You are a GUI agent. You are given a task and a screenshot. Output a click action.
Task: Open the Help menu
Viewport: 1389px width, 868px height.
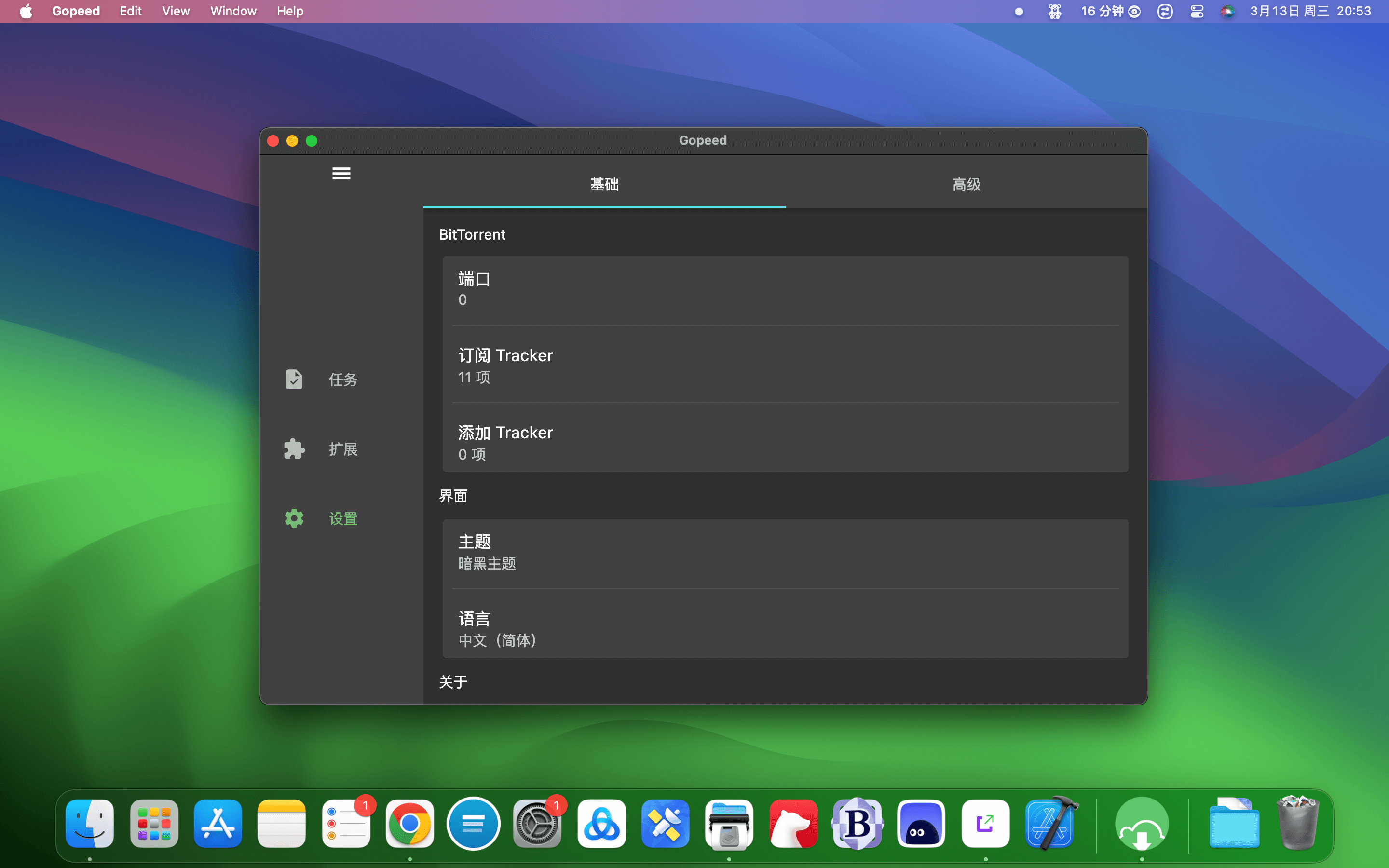(290, 11)
